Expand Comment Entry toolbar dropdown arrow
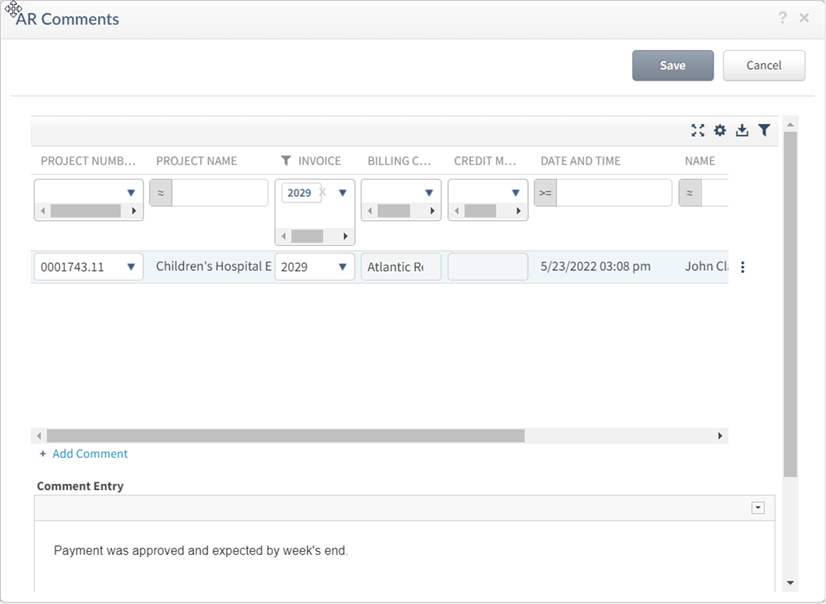 click(758, 508)
